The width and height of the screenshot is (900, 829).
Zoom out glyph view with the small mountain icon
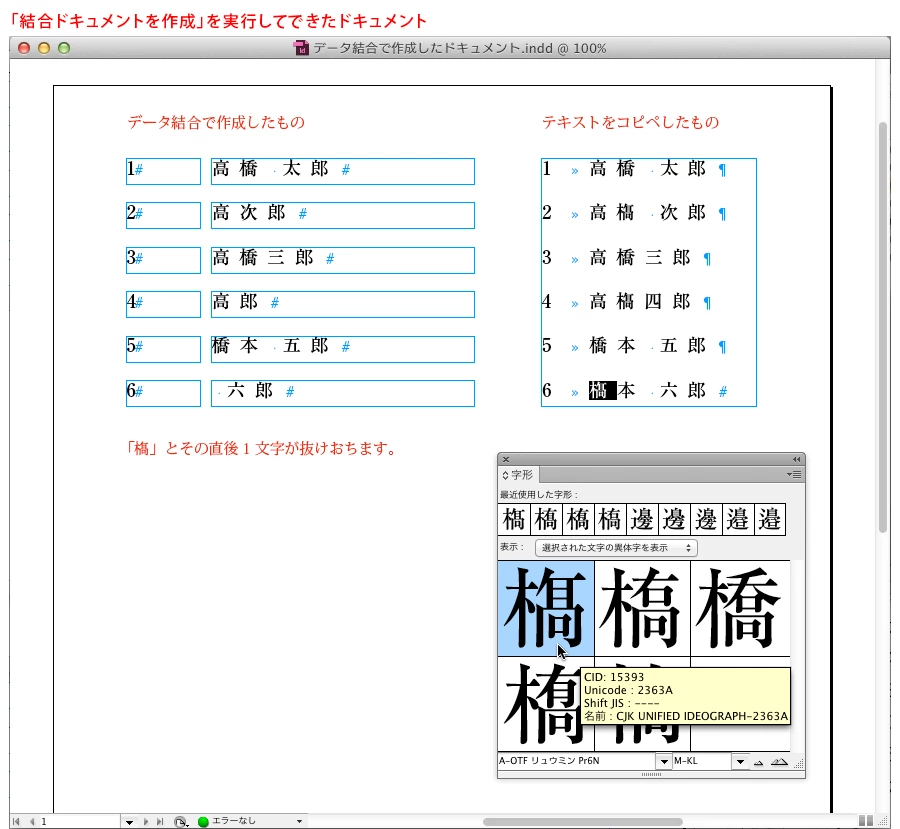pos(758,762)
